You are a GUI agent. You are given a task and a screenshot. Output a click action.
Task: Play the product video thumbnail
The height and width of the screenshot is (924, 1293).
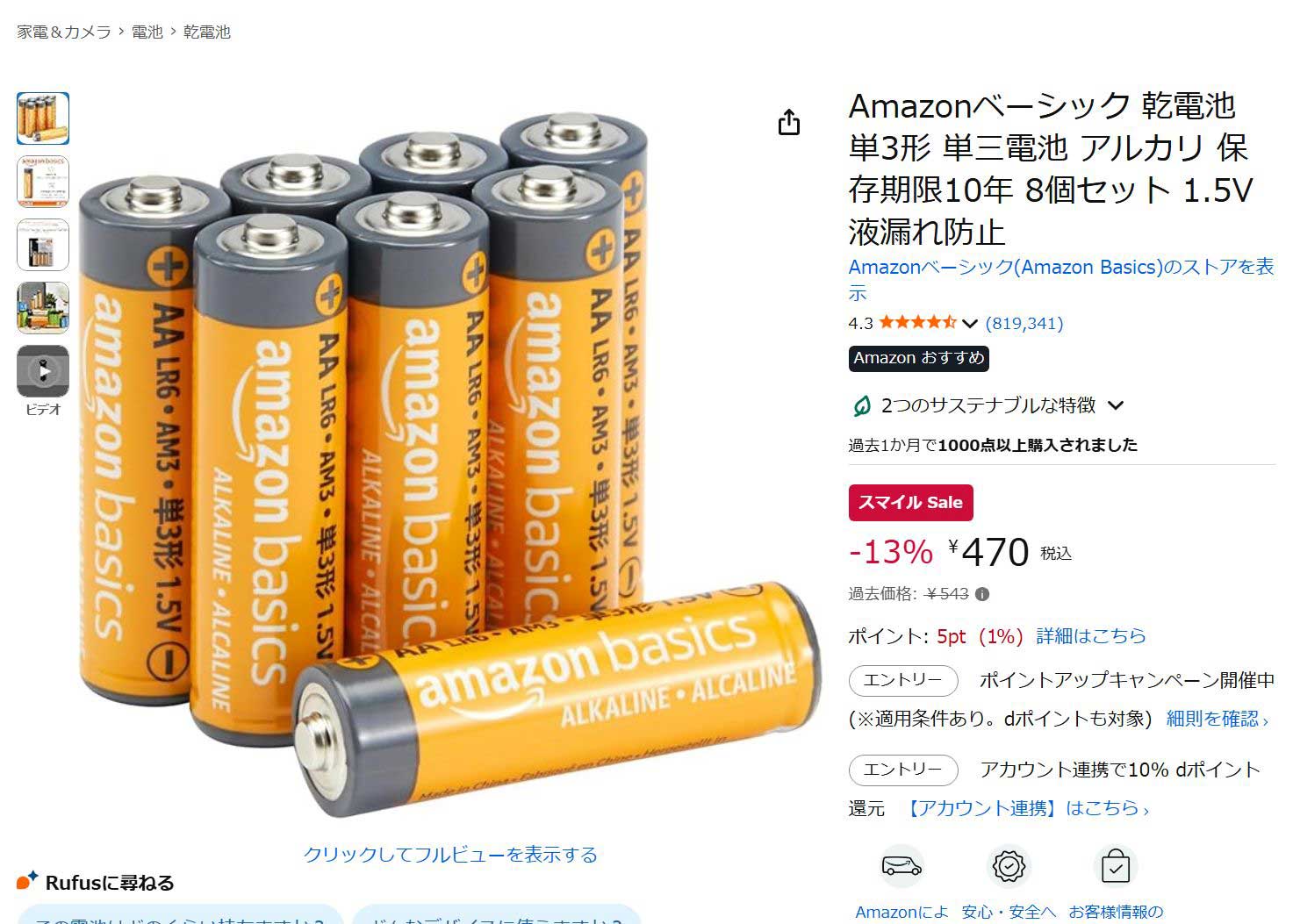pyautogui.click(x=43, y=371)
